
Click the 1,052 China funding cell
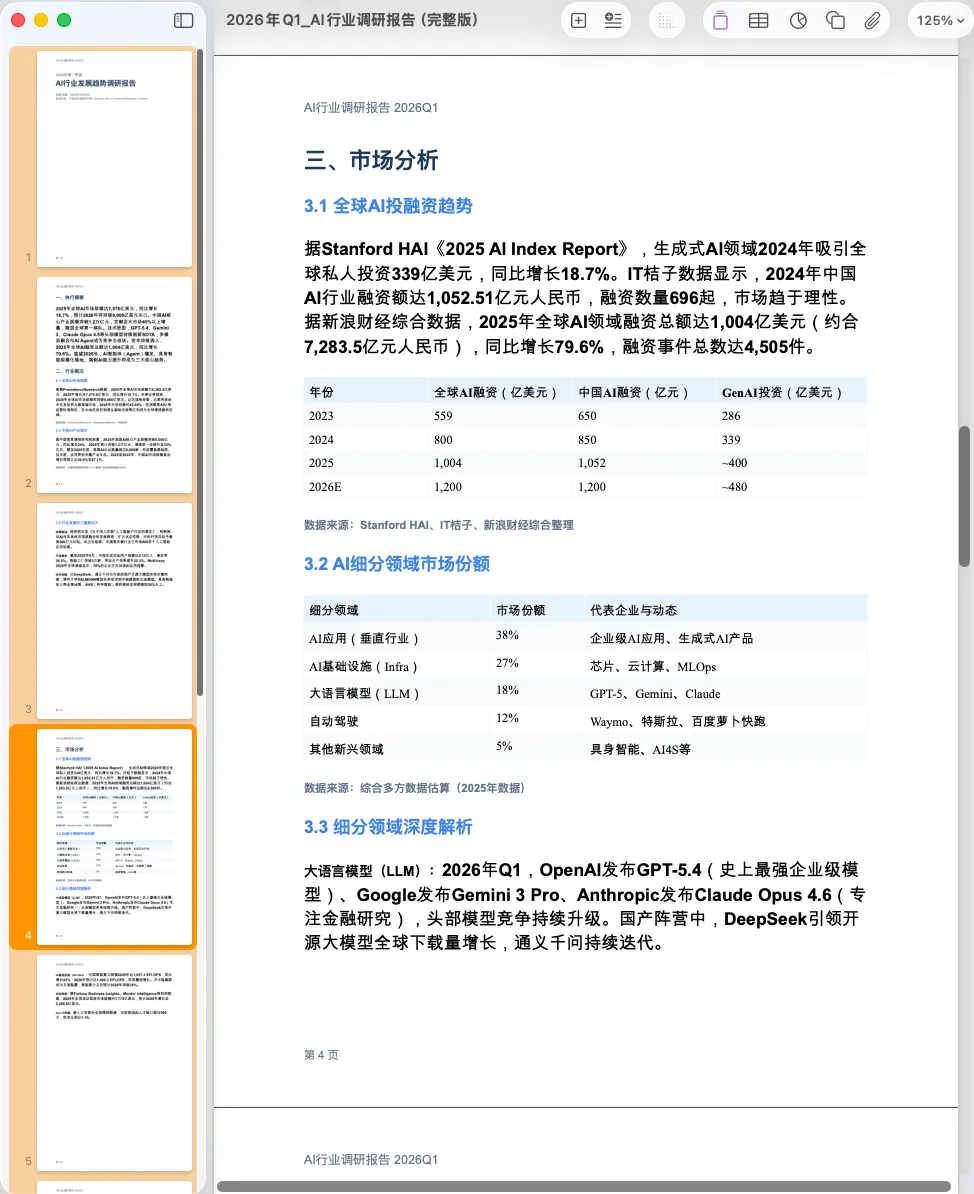coord(592,463)
